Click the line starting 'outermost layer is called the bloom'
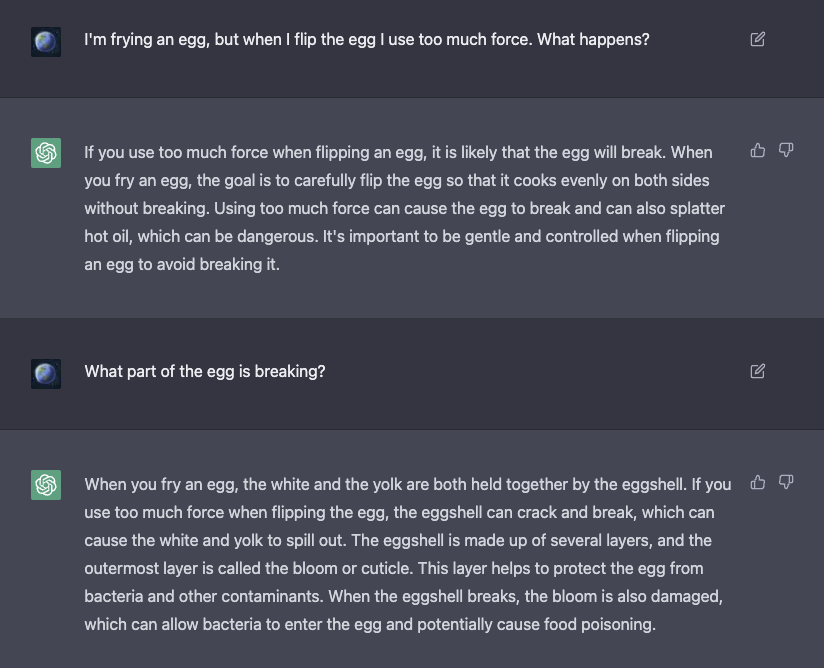 [x=394, y=568]
